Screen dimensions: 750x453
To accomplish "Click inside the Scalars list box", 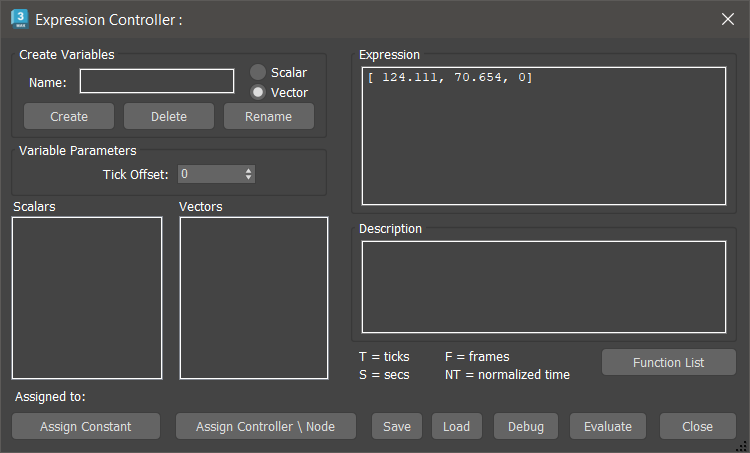I will coord(87,298).
